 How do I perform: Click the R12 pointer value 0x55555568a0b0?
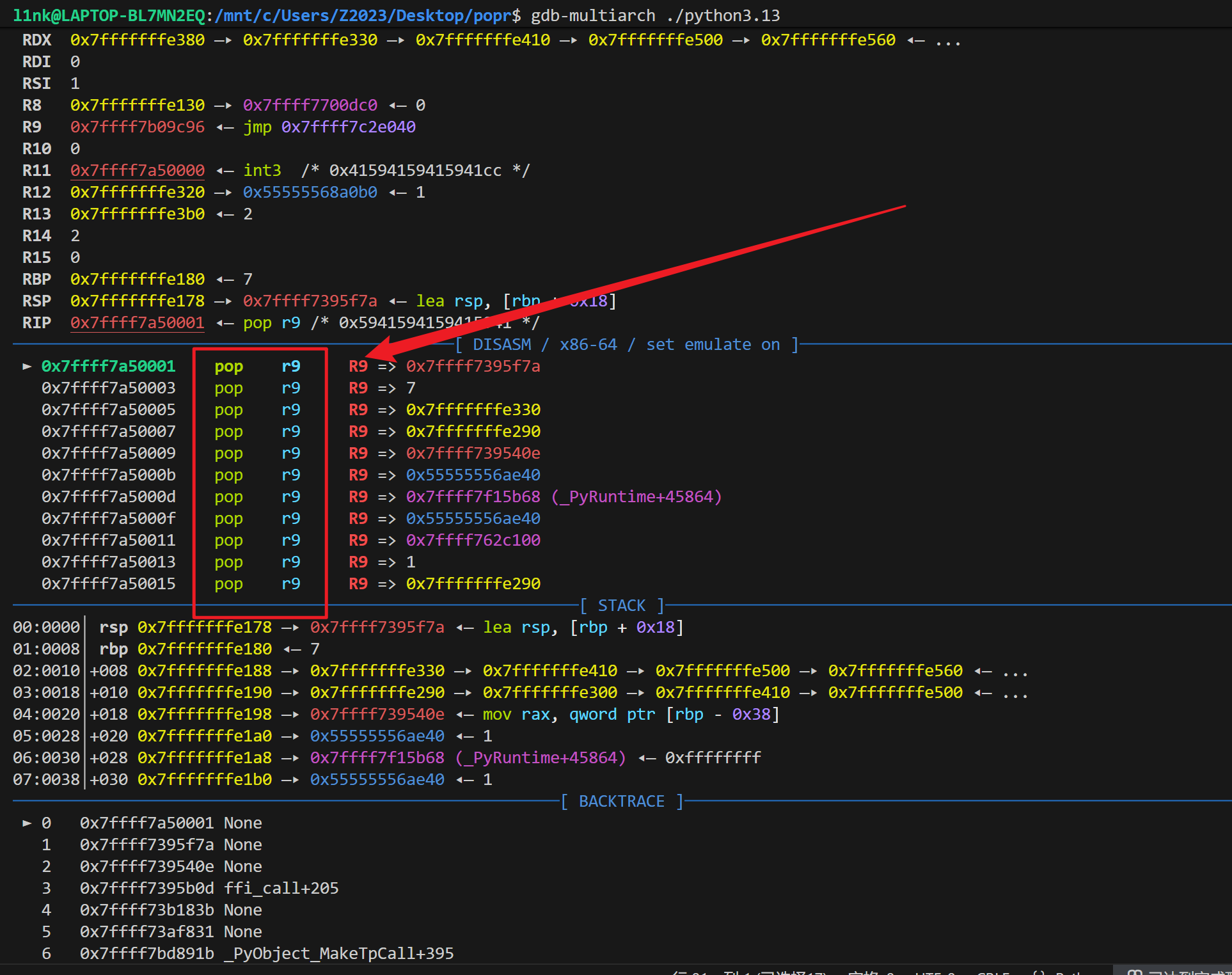(x=310, y=192)
